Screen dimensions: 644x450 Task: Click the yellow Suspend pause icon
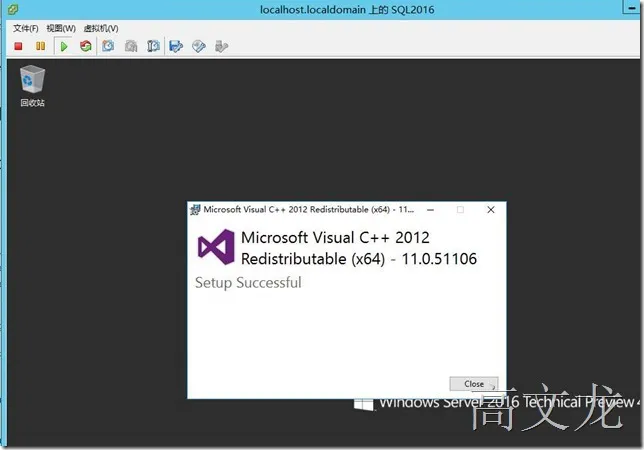(41, 46)
